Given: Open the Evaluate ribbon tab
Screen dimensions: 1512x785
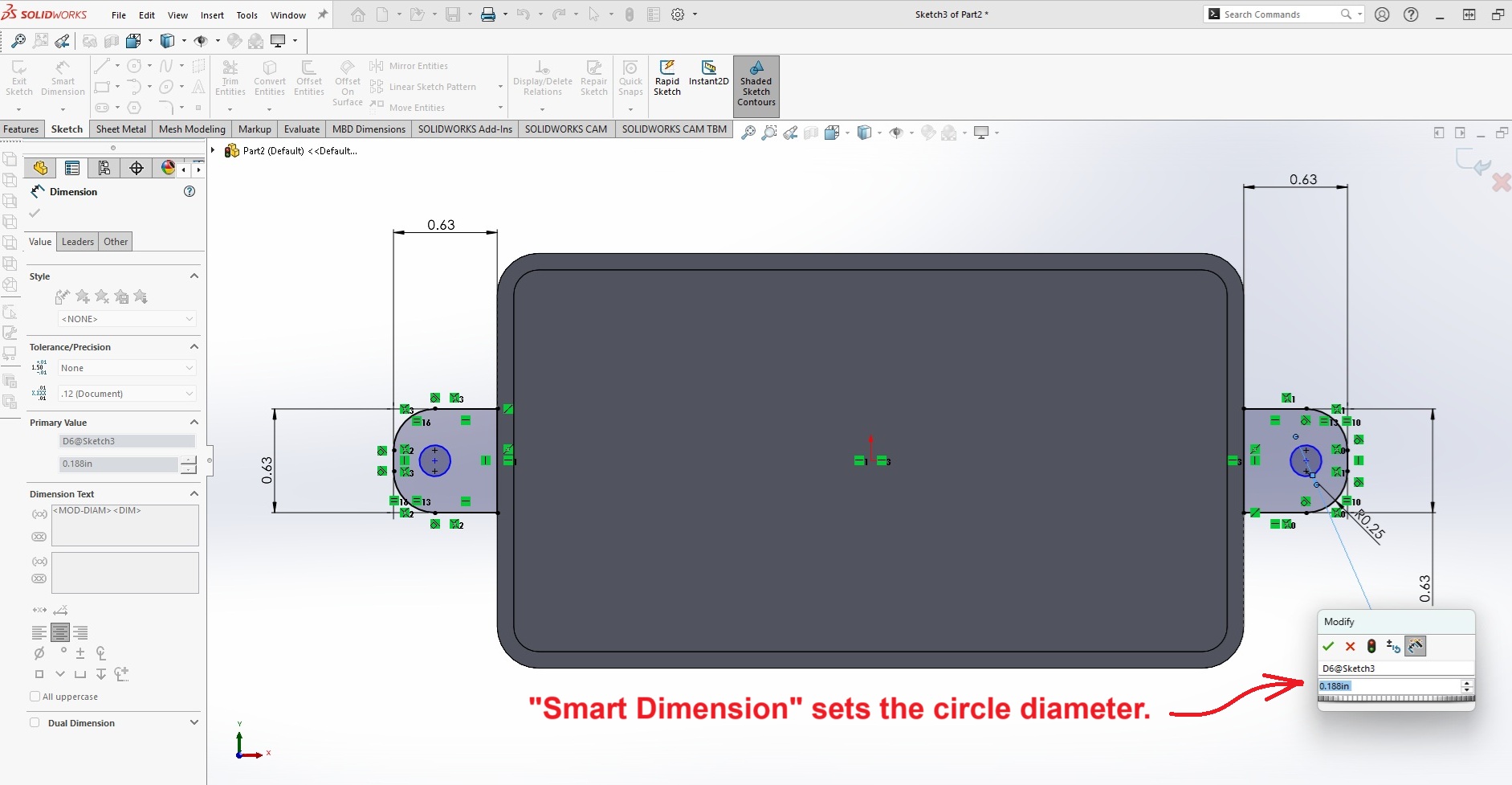Looking at the screenshot, I should [301, 129].
